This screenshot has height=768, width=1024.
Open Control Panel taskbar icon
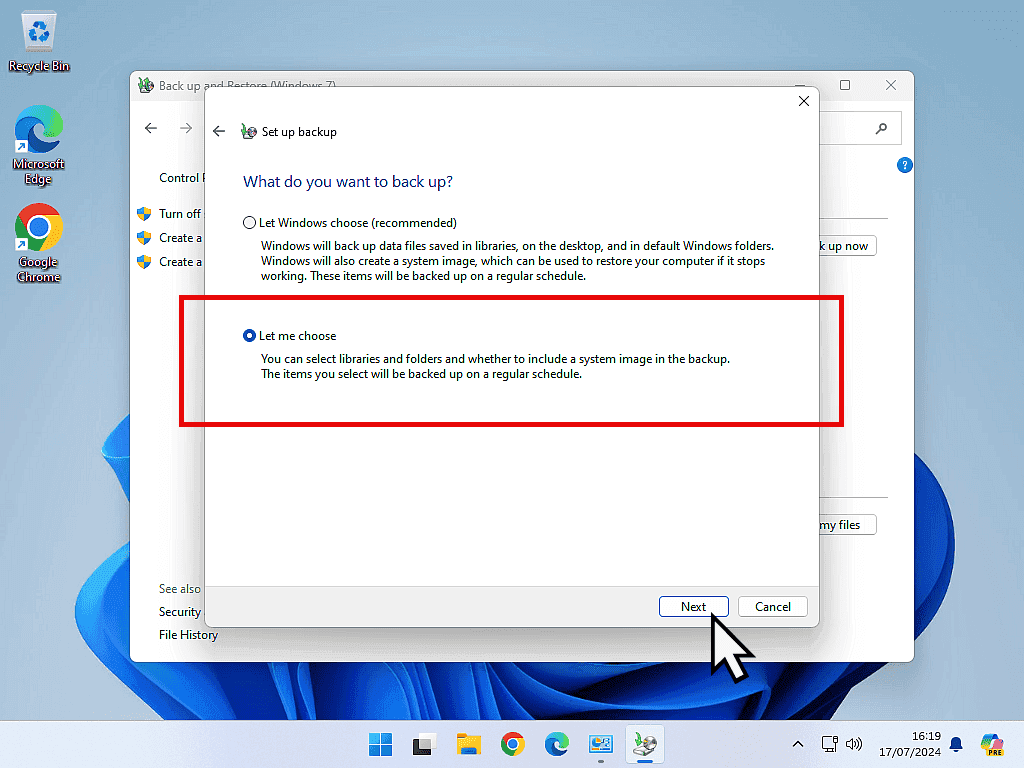601,744
